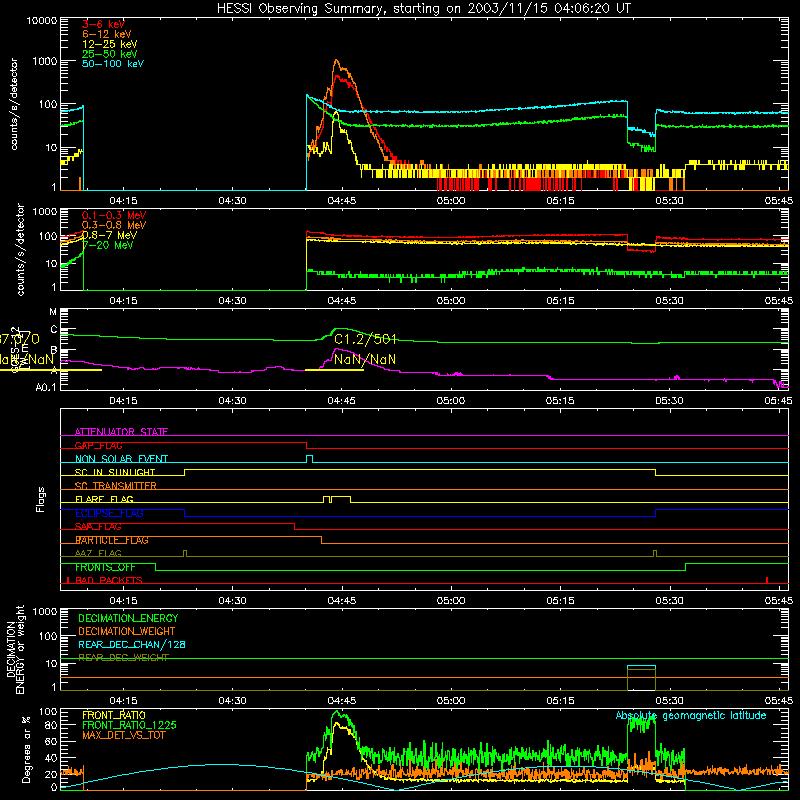Click the 10000 y-axis value of top panel
800x800 pixels.
click(x=42, y=21)
